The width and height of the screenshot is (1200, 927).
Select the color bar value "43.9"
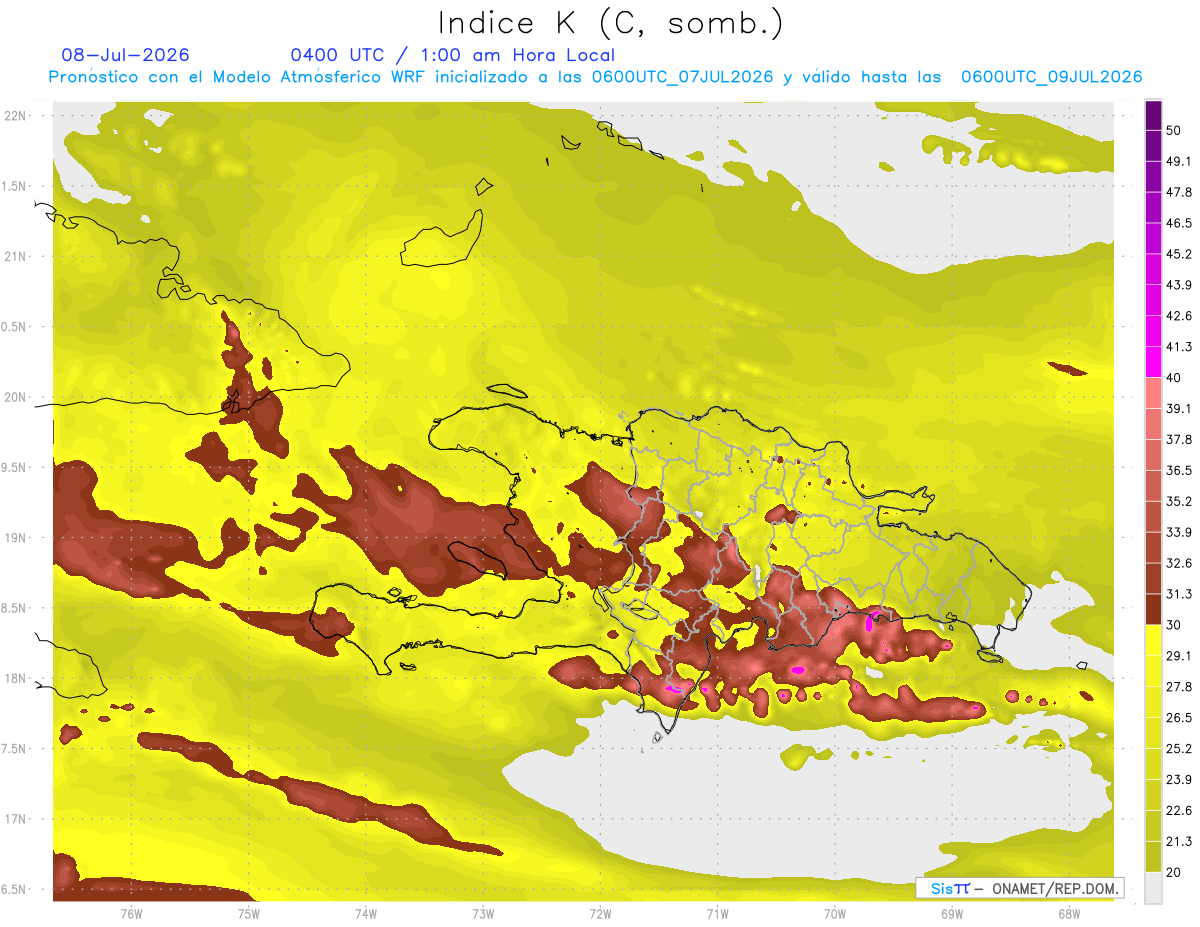1179,285
